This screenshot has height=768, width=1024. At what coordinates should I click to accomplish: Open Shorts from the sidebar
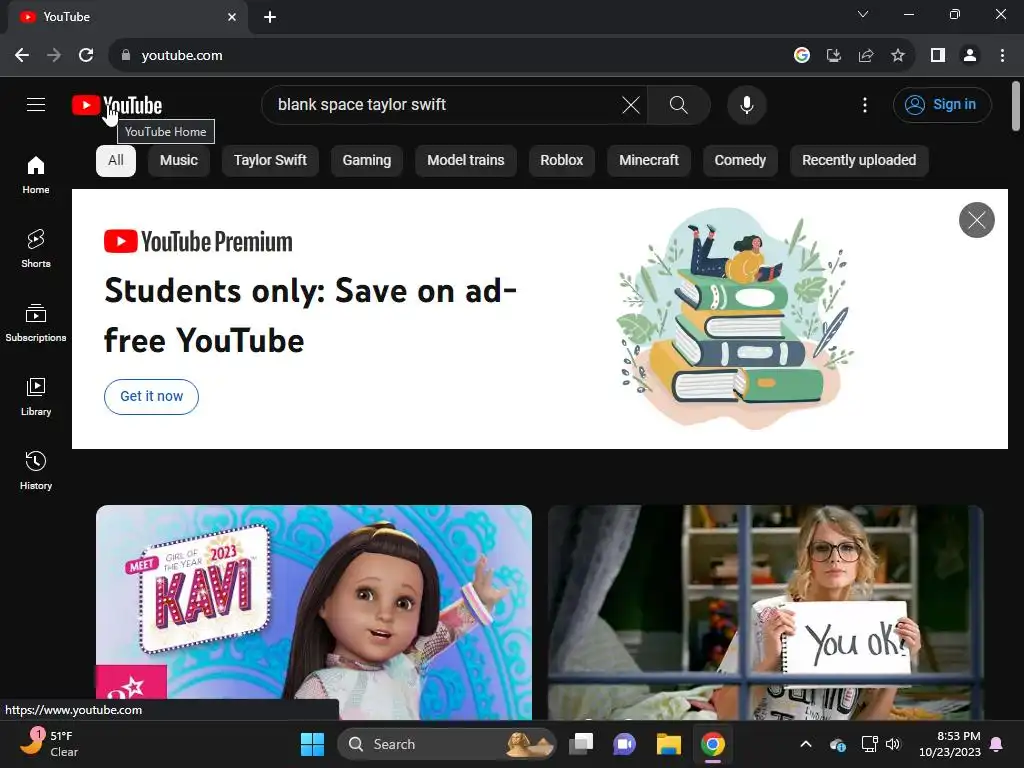(36, 249)
